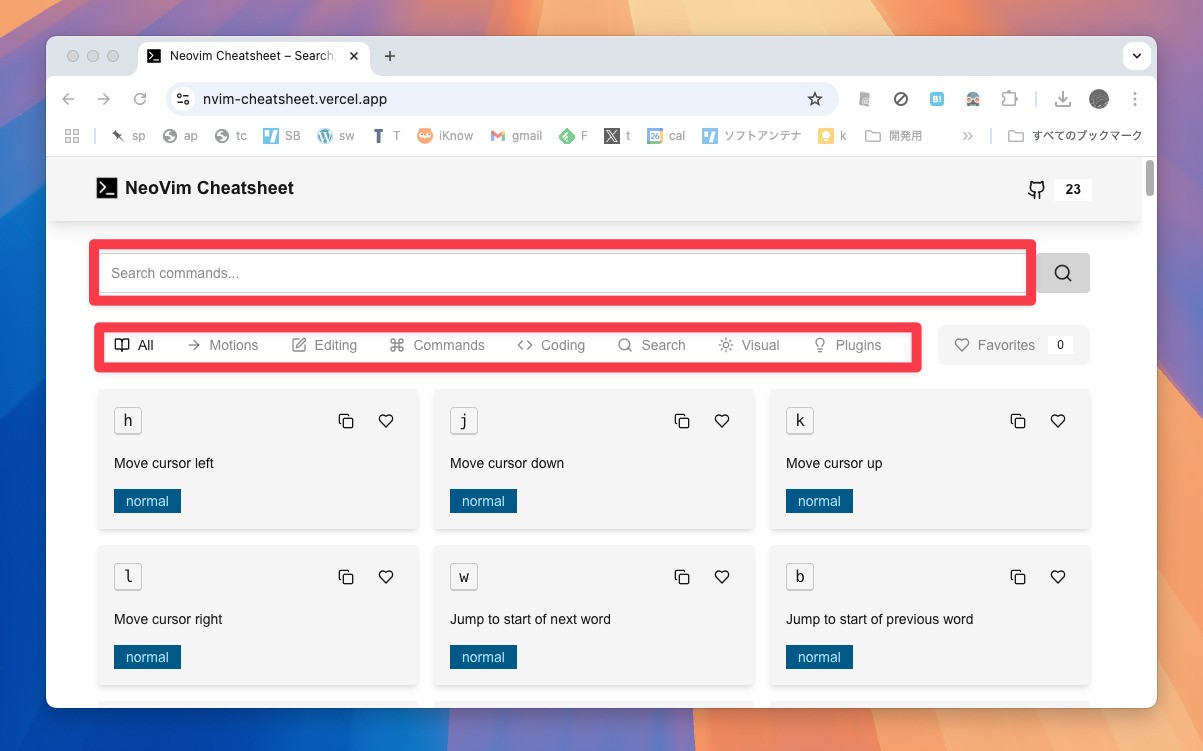This screenshot has width=1203, height=751.
Task: Click the 'b' key label
Action: [800, 577]
